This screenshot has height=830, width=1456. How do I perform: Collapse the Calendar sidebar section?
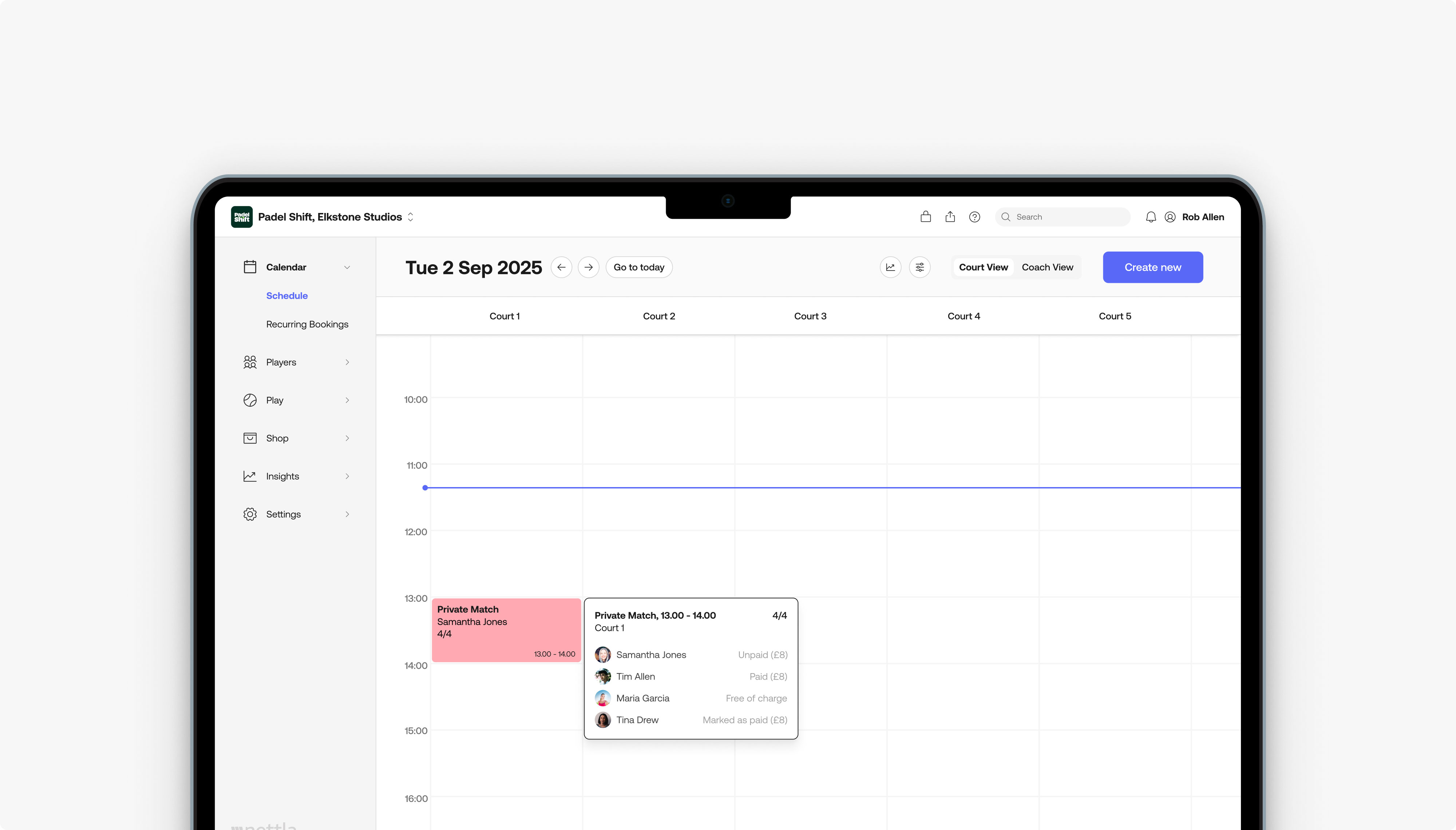tap(347, 267)
